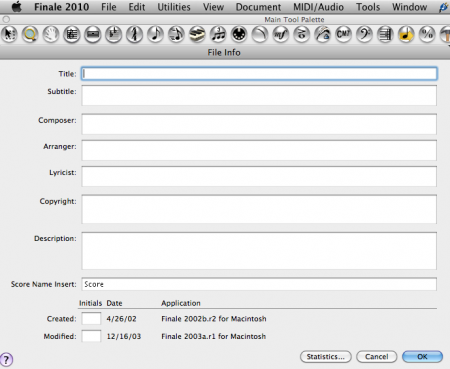Open the Utilities menu
Screen dimensions: 450x369
tap(174, 7)
